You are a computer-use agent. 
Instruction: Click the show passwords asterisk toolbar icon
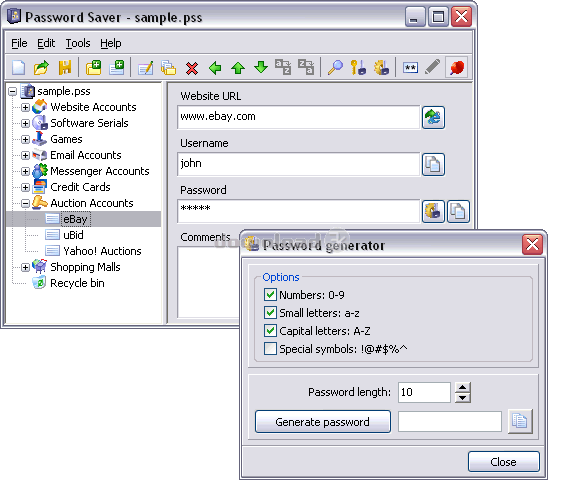point(410,68)
